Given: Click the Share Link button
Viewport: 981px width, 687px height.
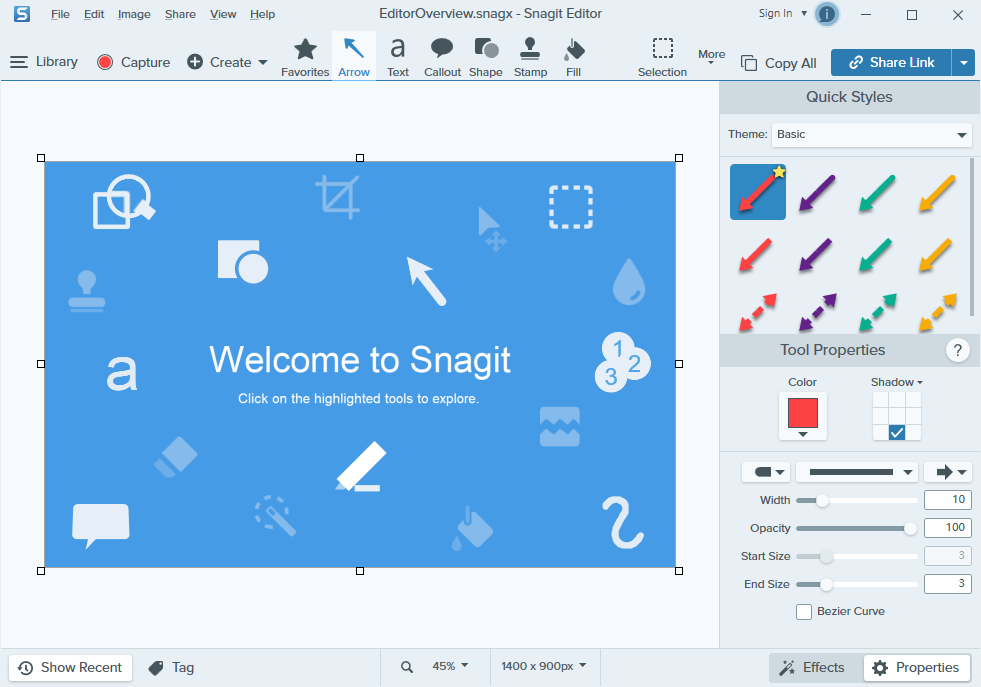Looking at the screenshot, I should tap(890, 62).
